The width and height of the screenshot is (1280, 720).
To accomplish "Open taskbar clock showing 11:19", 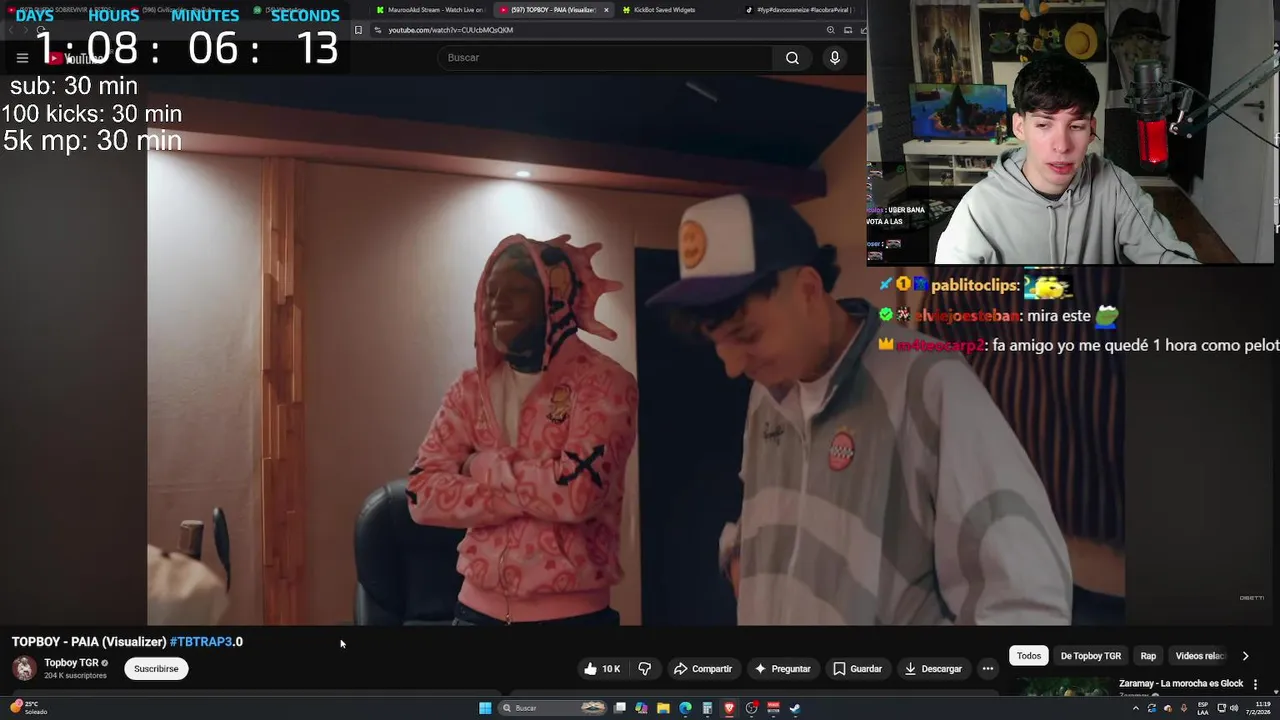I will [1257, 708].
